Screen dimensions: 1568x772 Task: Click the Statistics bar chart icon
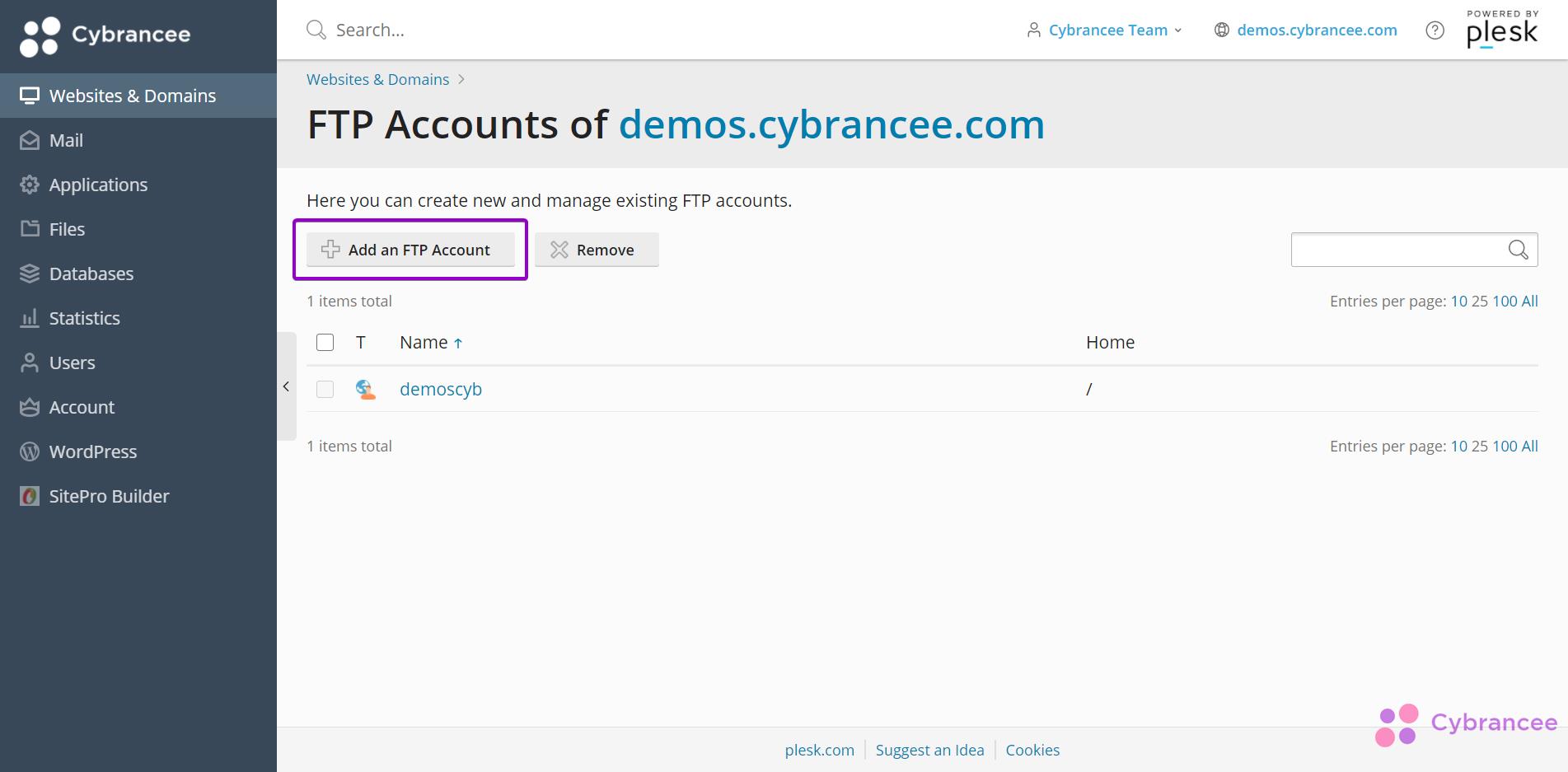pos(30,318)
